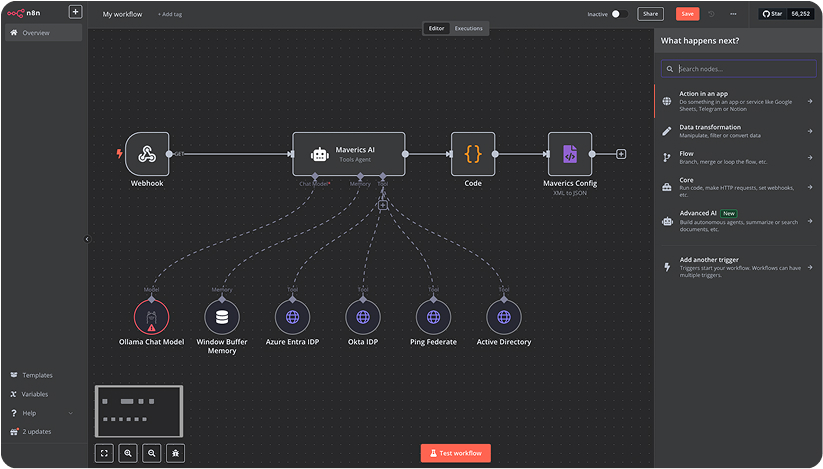The height and width of the screenshot is (469, 823).
Task: Click the star count 56,252
Action: tap(800, 14)
